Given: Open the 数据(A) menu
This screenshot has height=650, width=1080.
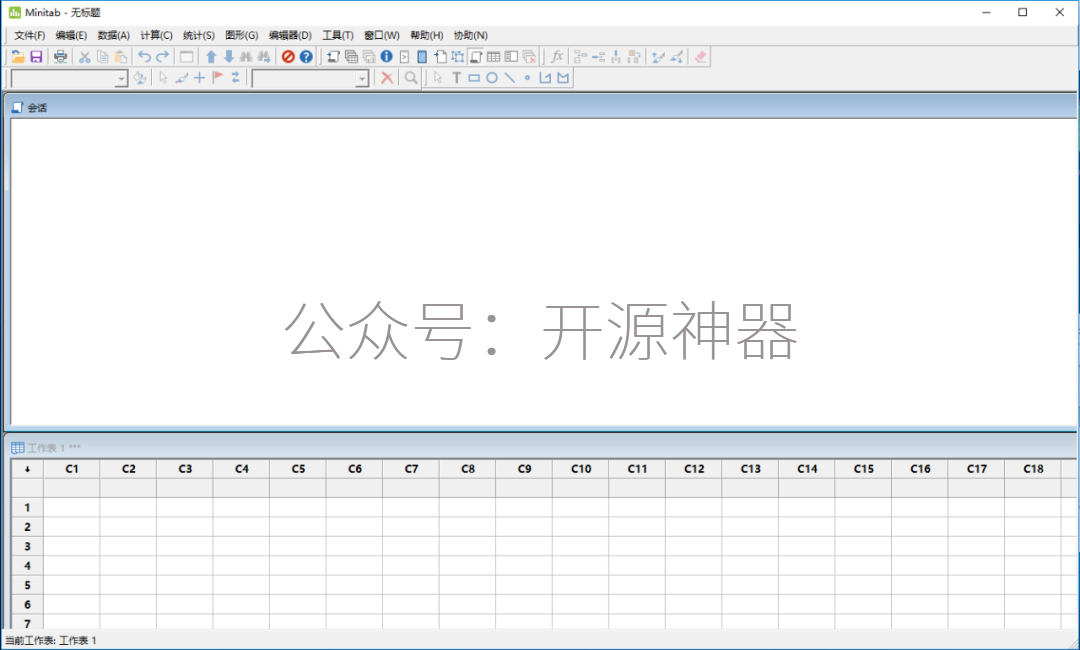Looking at the screenshot, I should [114, 35].
